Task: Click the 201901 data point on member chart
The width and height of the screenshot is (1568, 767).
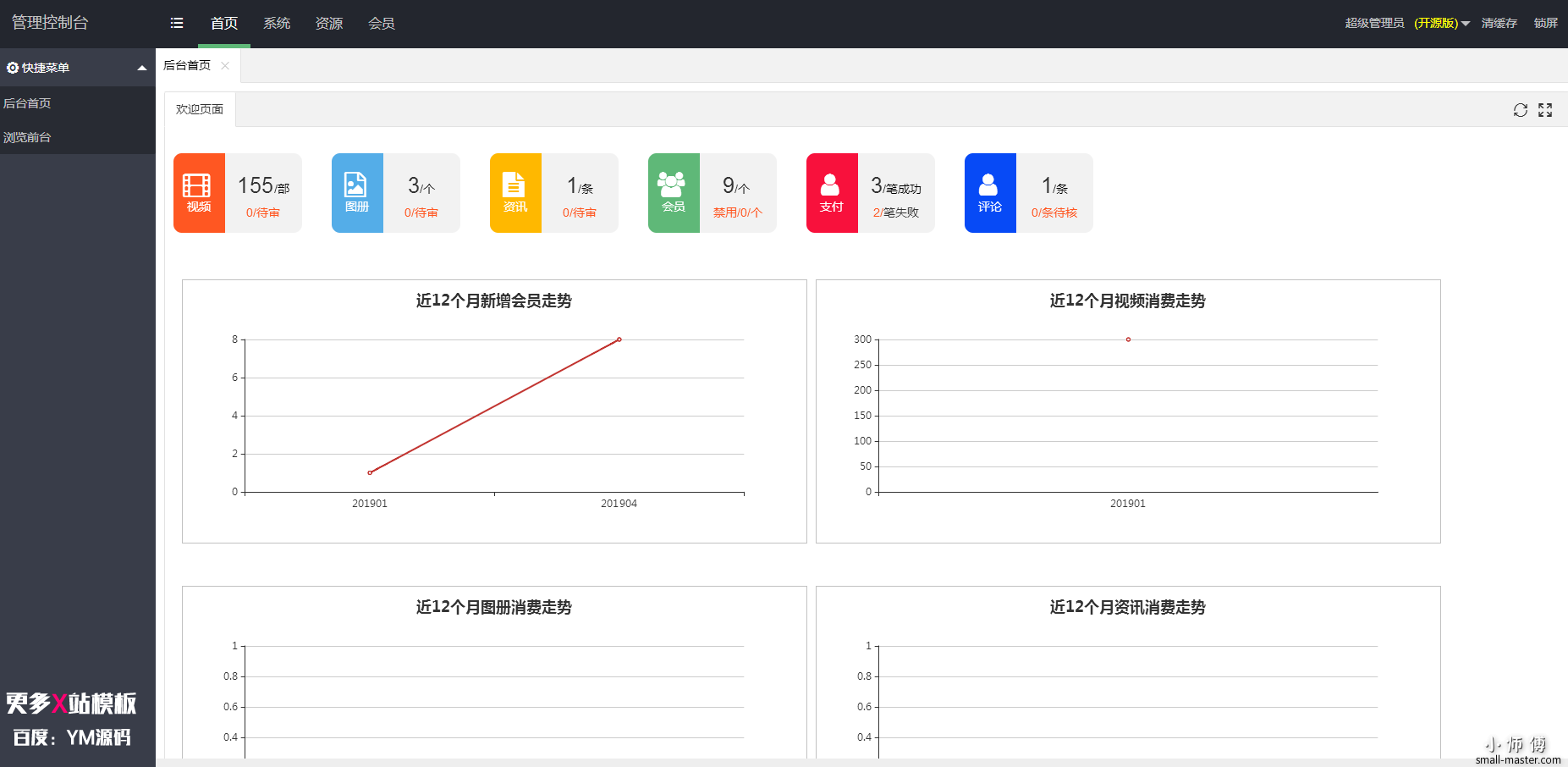Action: (x=370, y=472)
